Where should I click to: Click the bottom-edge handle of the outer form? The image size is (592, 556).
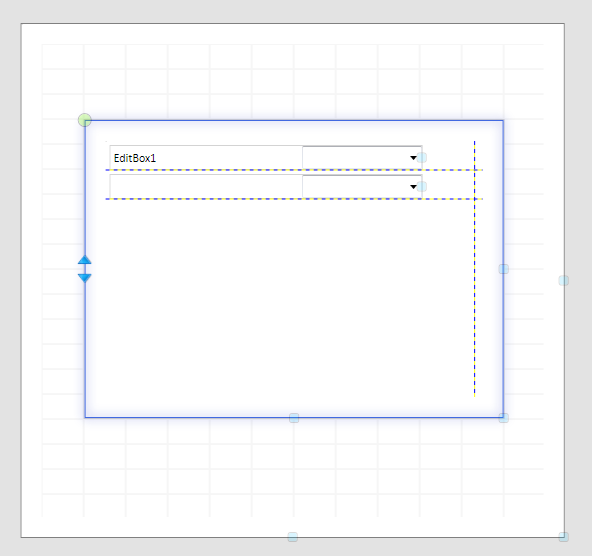click(x=293, y=537)
